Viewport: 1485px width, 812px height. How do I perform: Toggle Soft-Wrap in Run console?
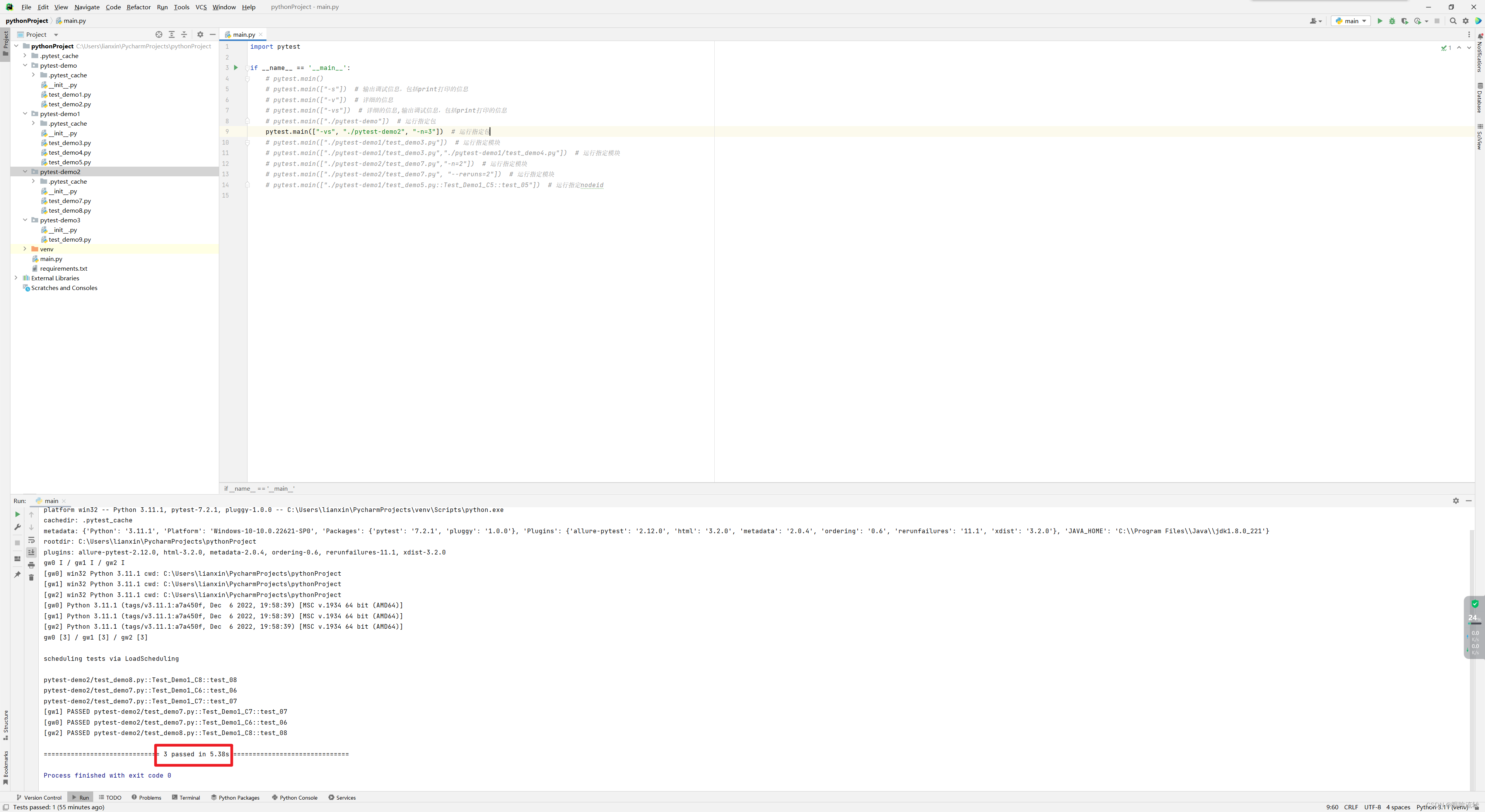[x=32, y=540]
